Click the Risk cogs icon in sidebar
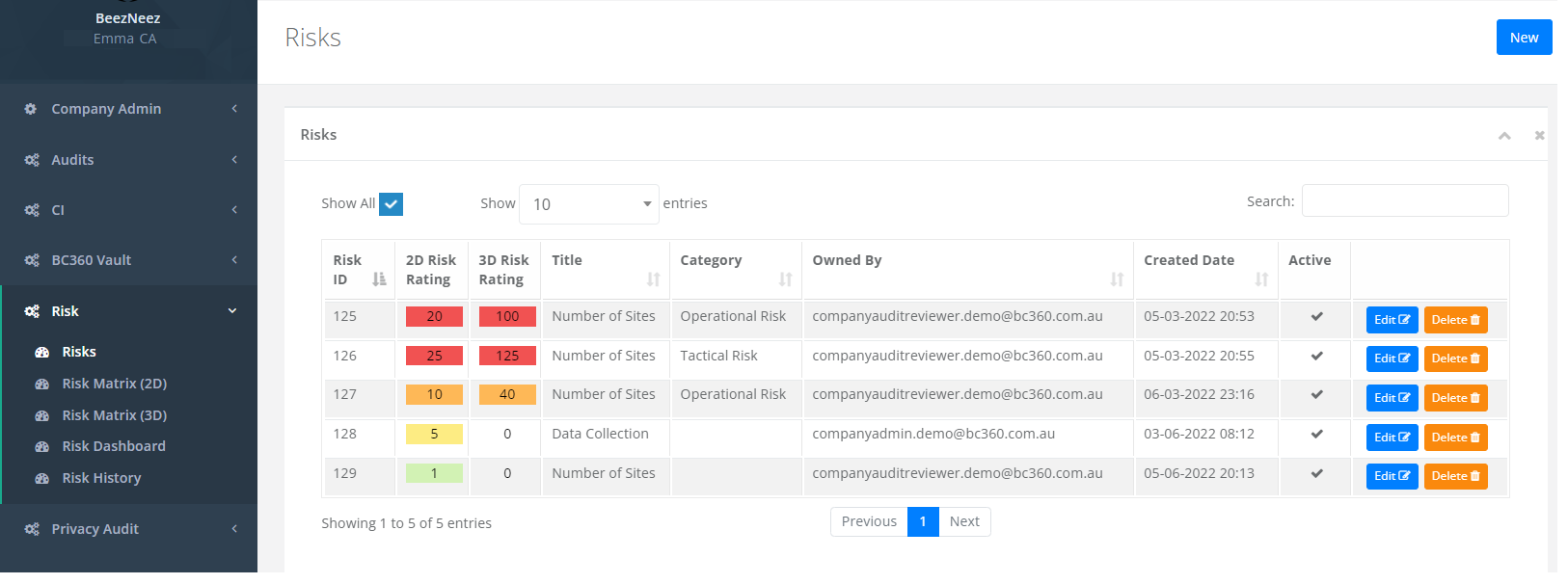Viewport: 1568px width, 584px height. pyautogui.click(x=32, y=311)
